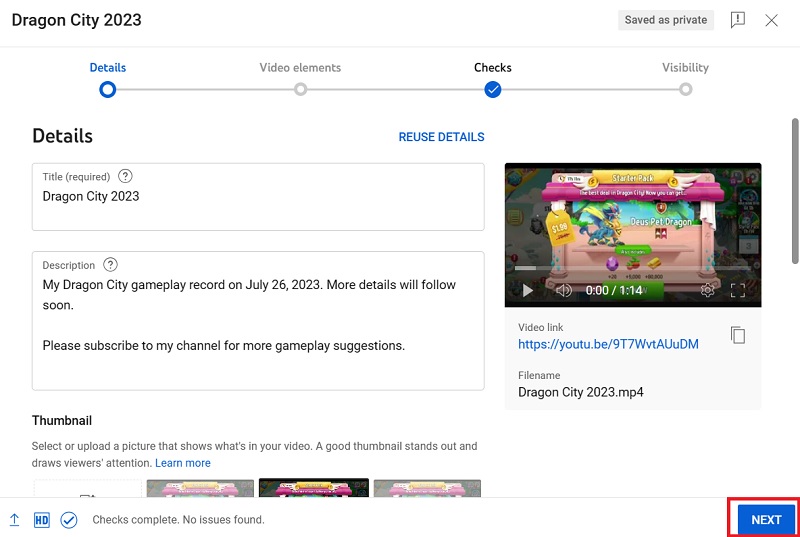Click the Details step circle
The height and width of the screenshot is (537, 800).
coord(108,90)
